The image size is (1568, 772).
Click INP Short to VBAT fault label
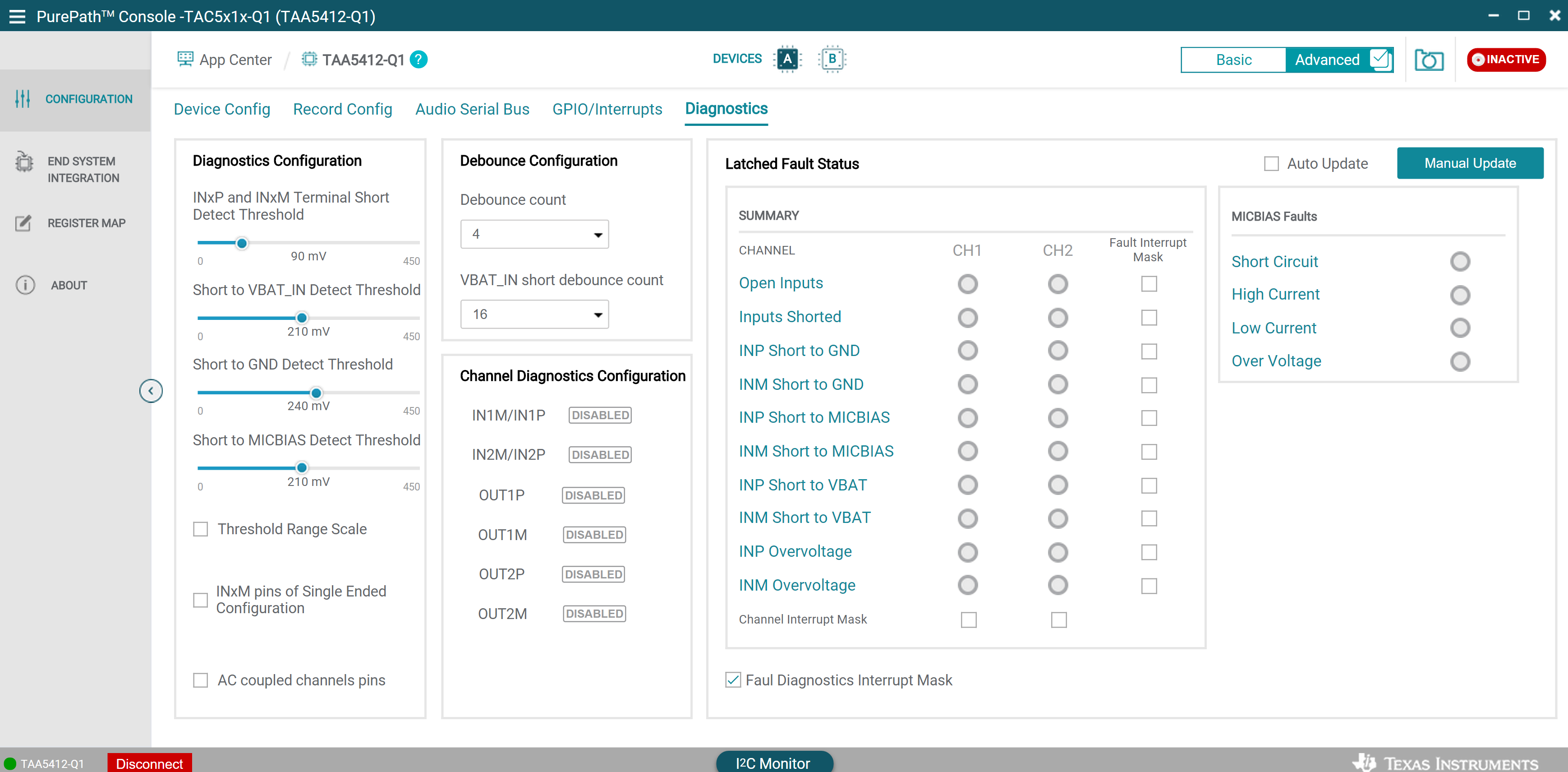(802, 485)
